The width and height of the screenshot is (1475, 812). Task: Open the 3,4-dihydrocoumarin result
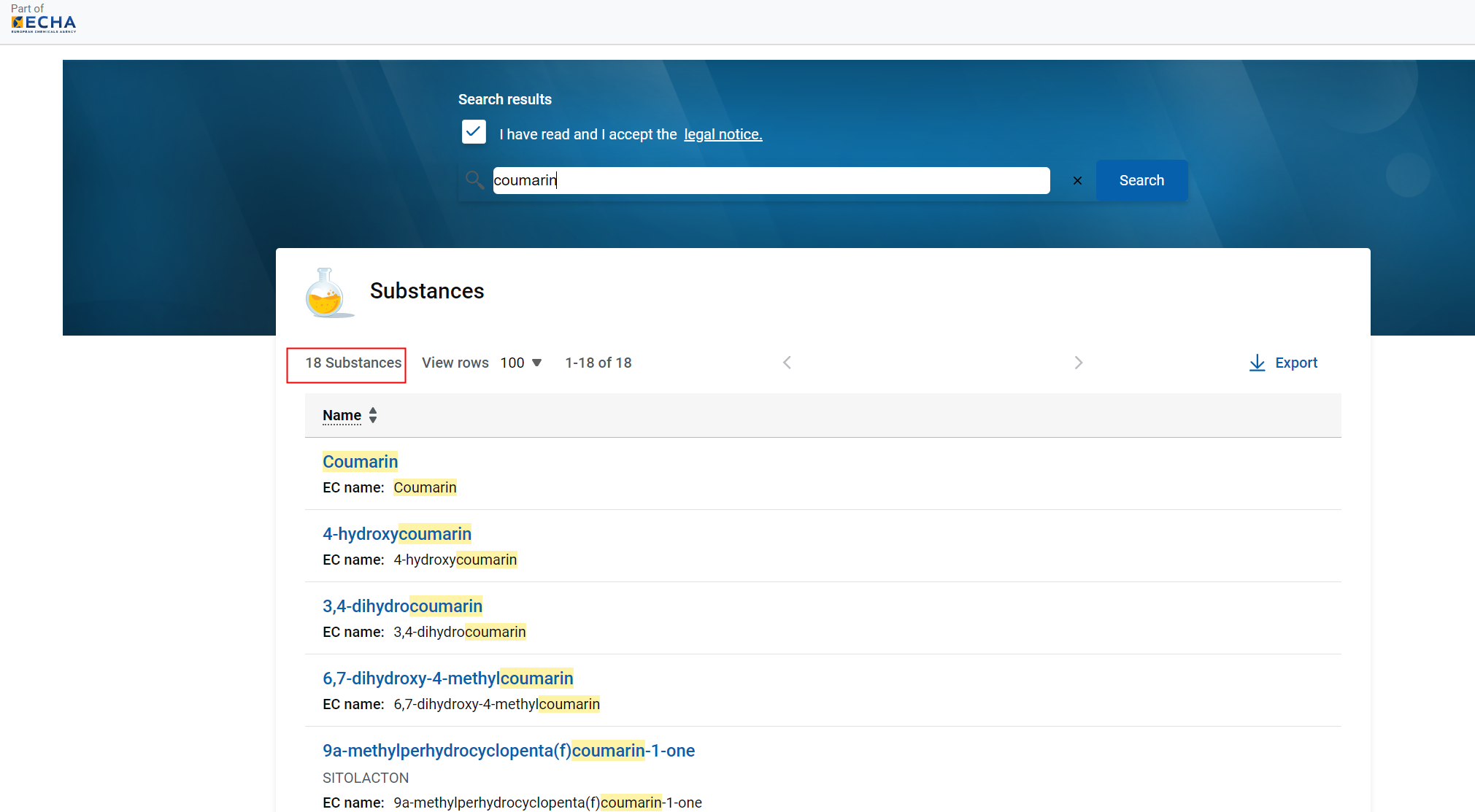tap(402, 606)
